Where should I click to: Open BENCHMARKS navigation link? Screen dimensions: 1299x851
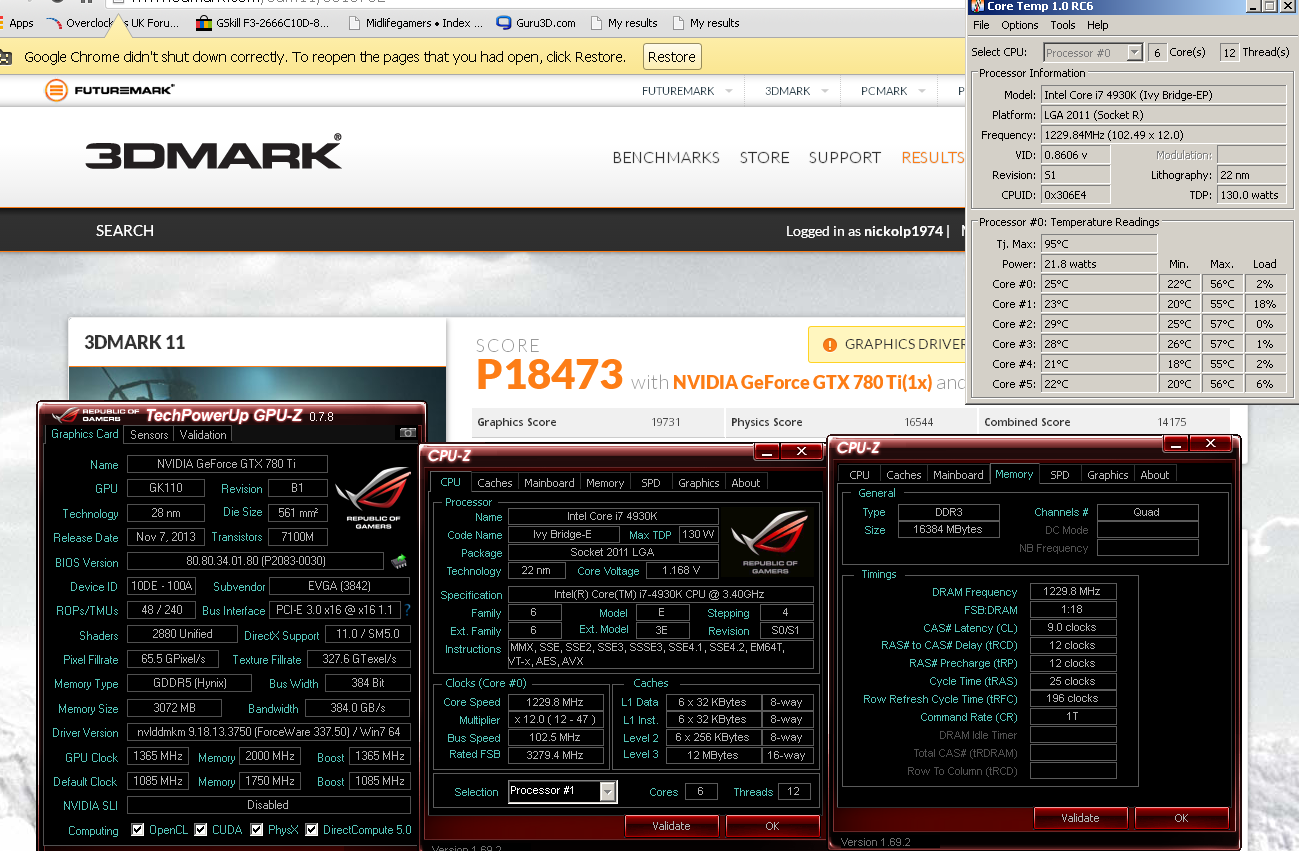tap(666, 158)
